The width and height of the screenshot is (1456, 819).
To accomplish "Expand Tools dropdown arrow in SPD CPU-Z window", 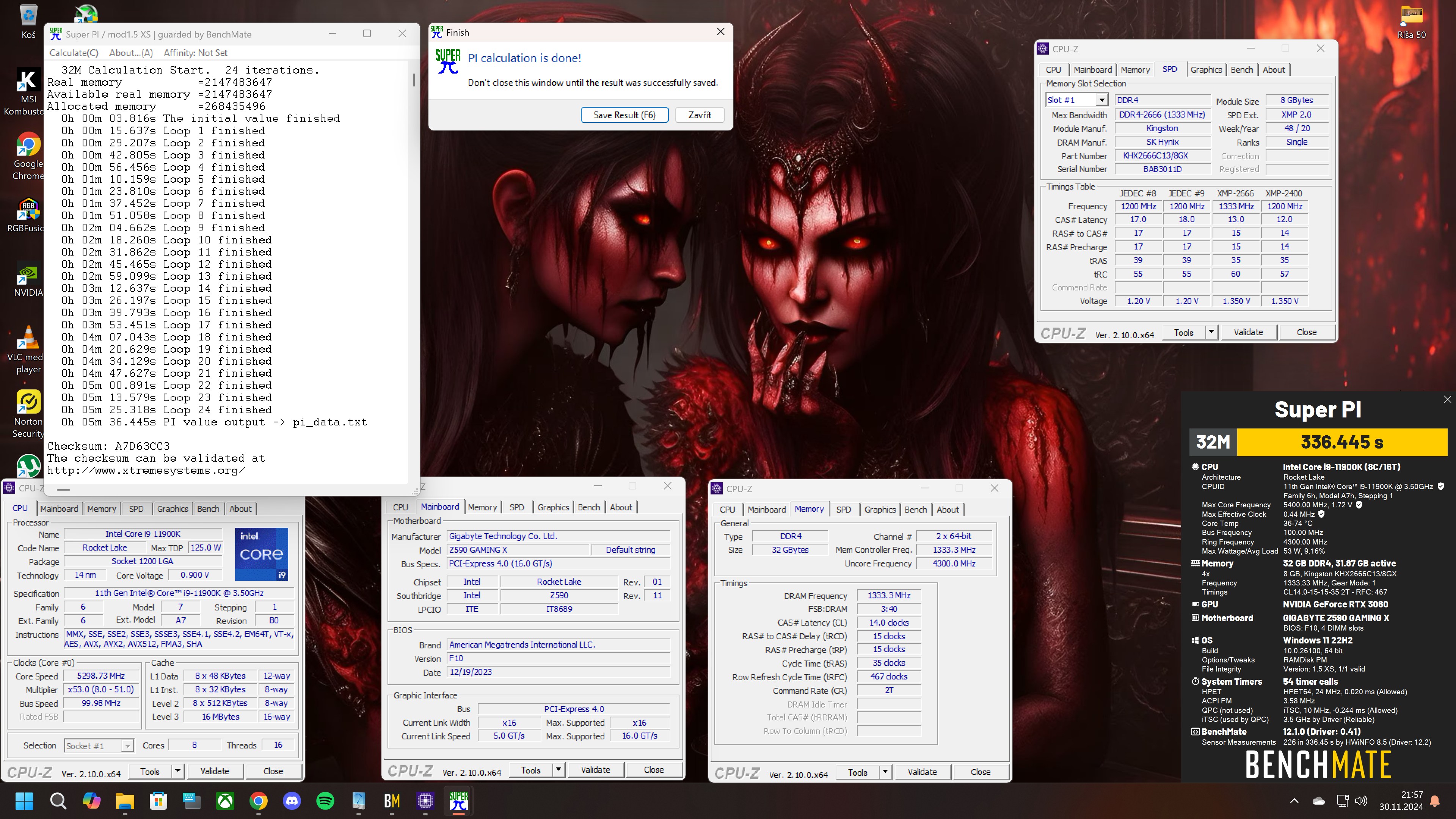I will [1211, 332].
